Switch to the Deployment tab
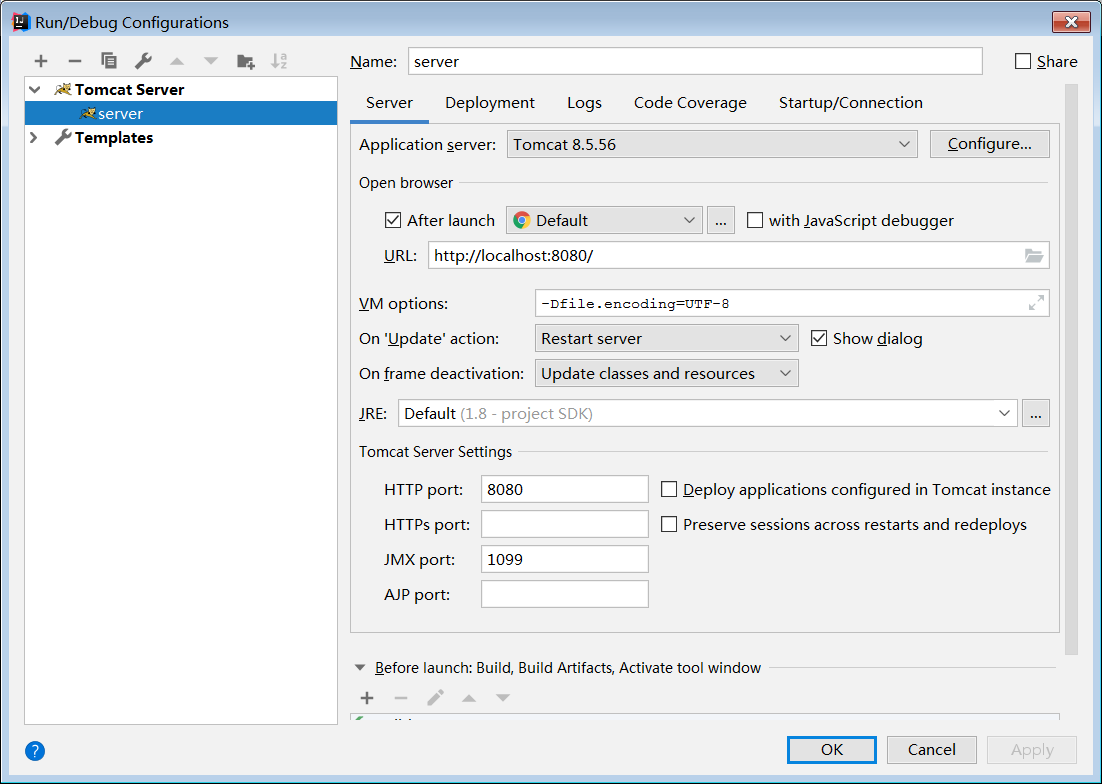The image size is (1102, 784). pos(490,103)
